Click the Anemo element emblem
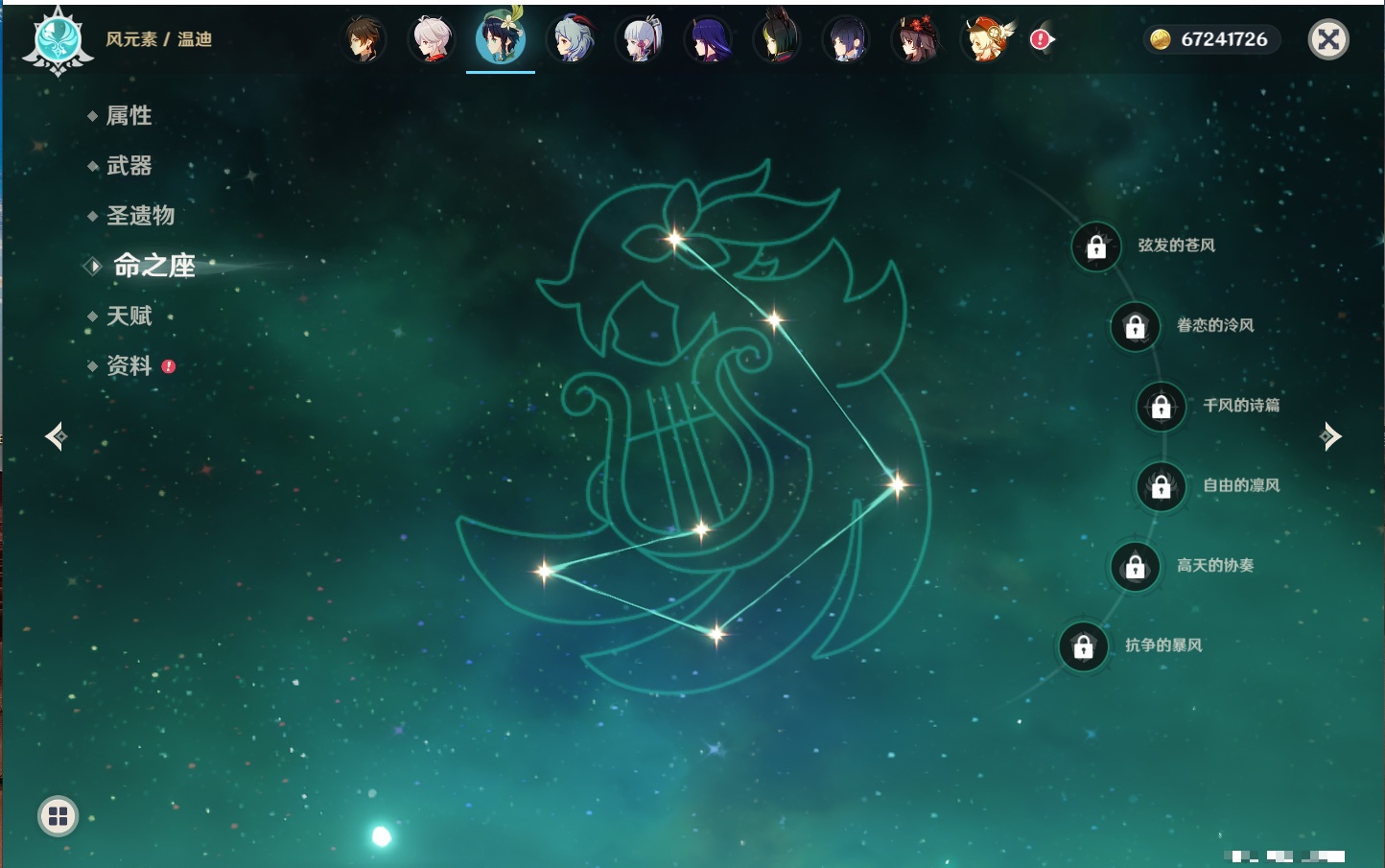 tap(58, 40)
